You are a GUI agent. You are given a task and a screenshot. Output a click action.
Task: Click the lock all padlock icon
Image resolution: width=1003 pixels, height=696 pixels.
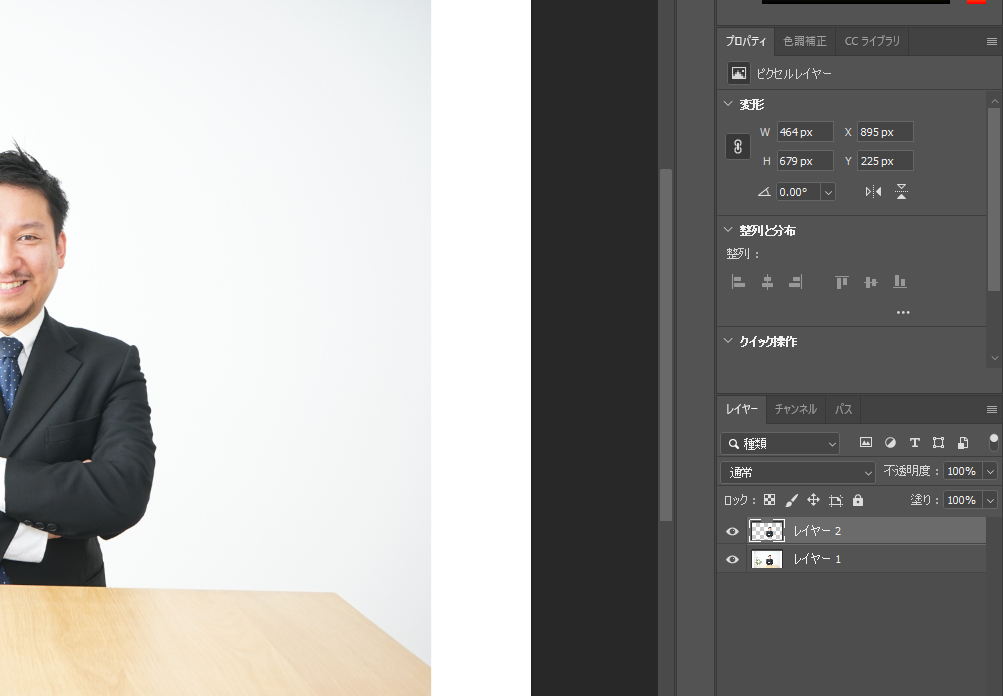(857, 500)
